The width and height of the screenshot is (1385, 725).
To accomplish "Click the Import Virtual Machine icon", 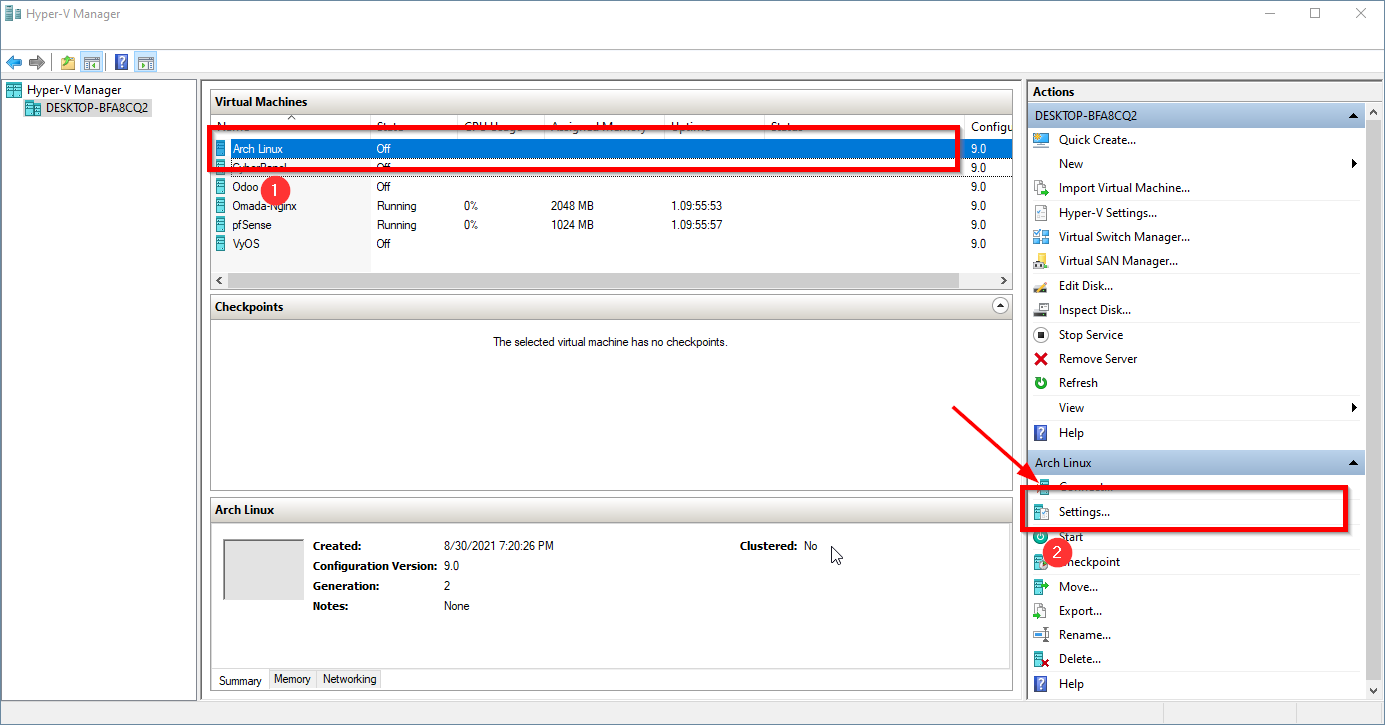I will 1041,188.
